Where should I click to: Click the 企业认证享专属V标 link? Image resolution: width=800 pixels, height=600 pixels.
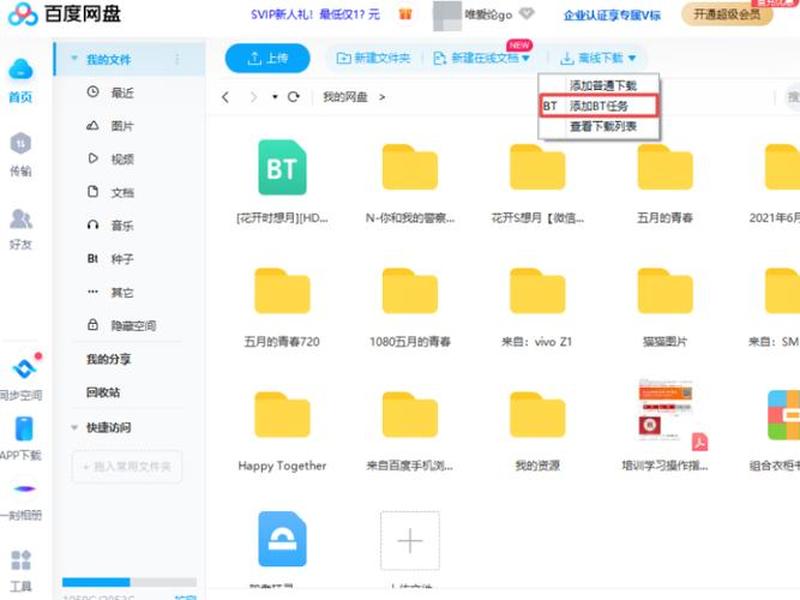[x=612, y=15]
